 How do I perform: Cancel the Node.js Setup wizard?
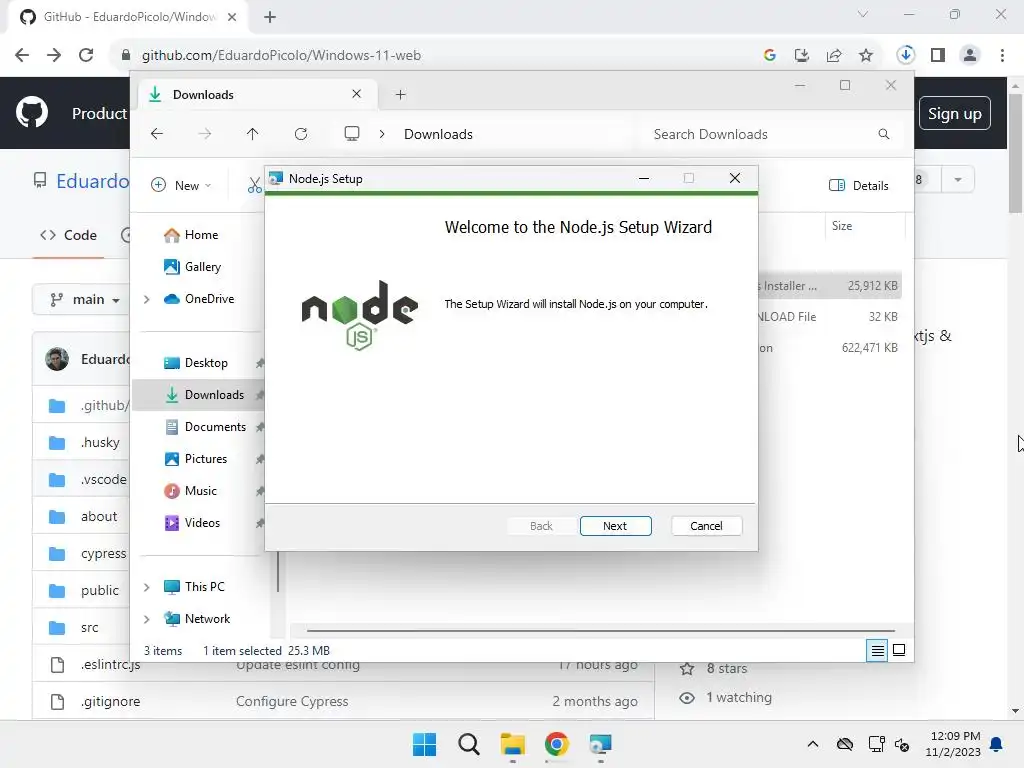(x=706, y=526)
